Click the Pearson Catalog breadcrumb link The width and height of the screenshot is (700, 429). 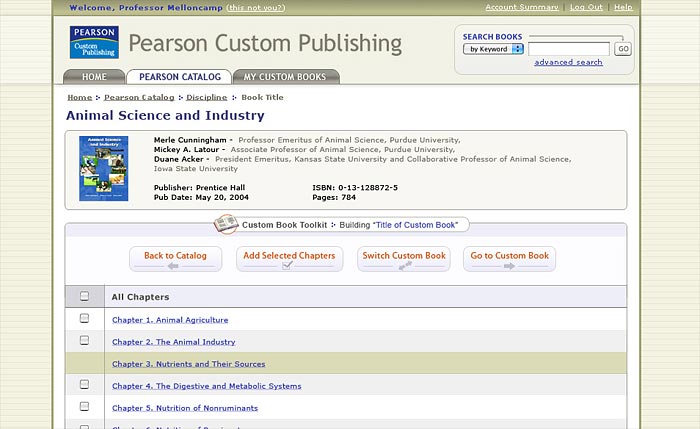[139, 97]
